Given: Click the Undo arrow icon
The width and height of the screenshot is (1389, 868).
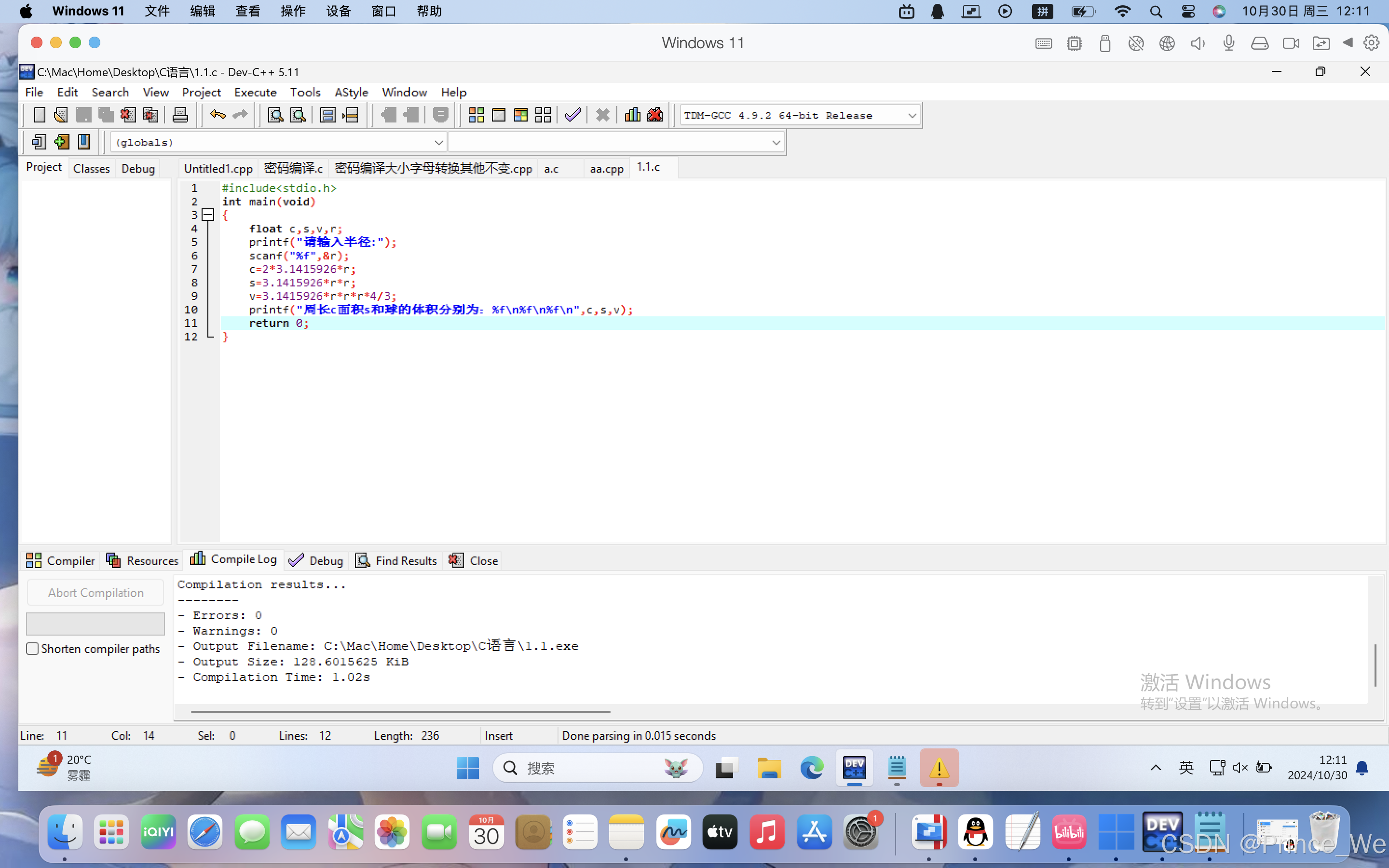Looking at the screenshot, I should click(x=218, y=115).
